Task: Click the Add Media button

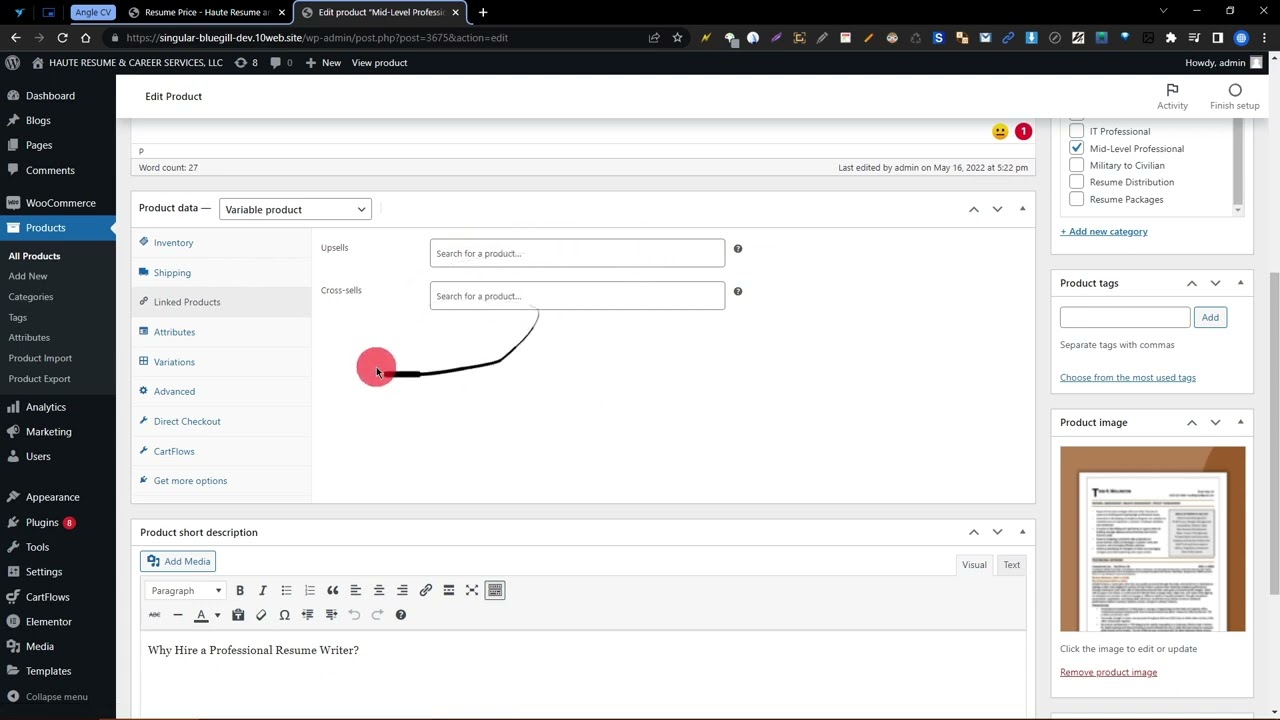Action: tap(178, 561)
